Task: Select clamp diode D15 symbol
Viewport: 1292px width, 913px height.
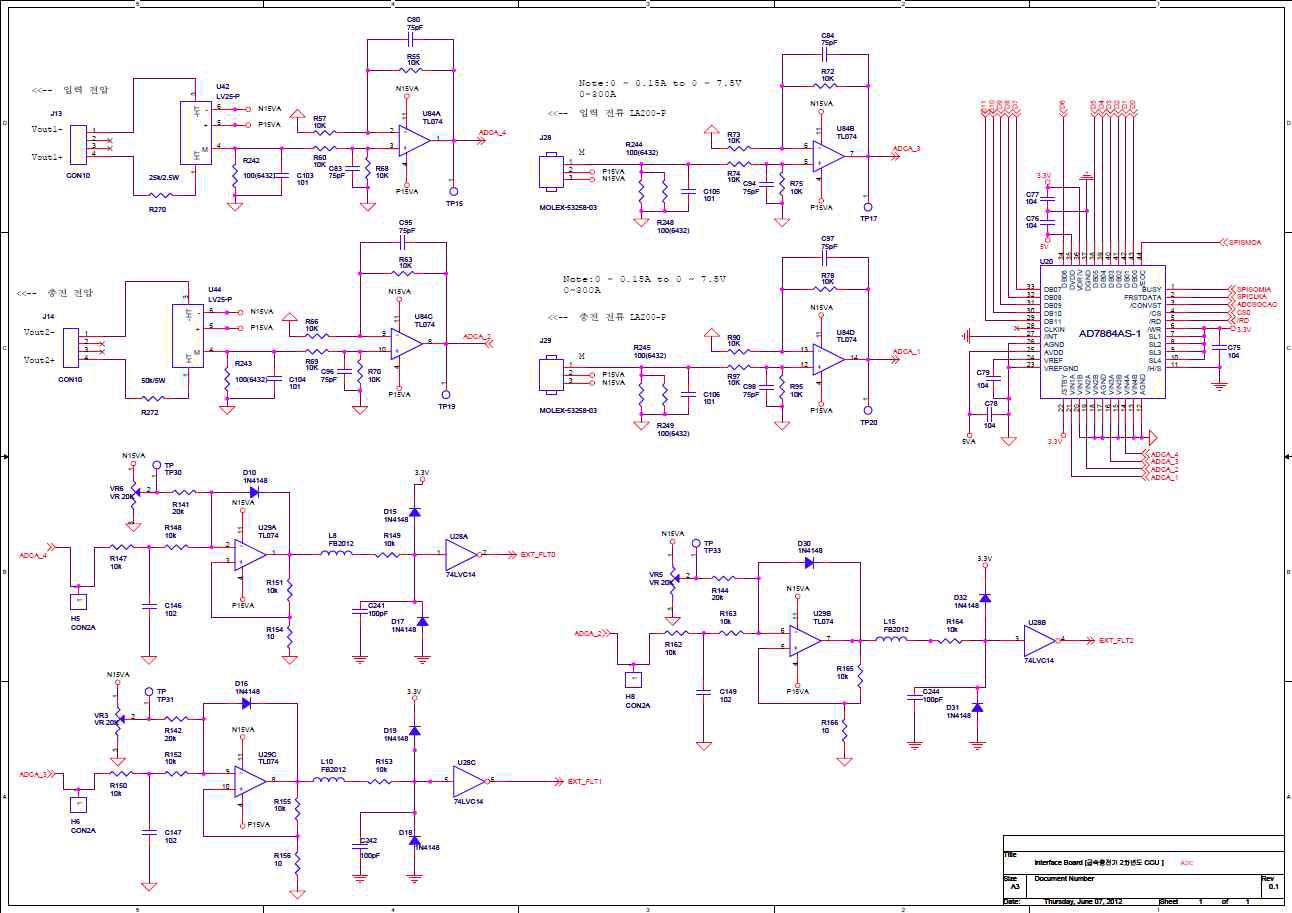Action: point(414,512)
